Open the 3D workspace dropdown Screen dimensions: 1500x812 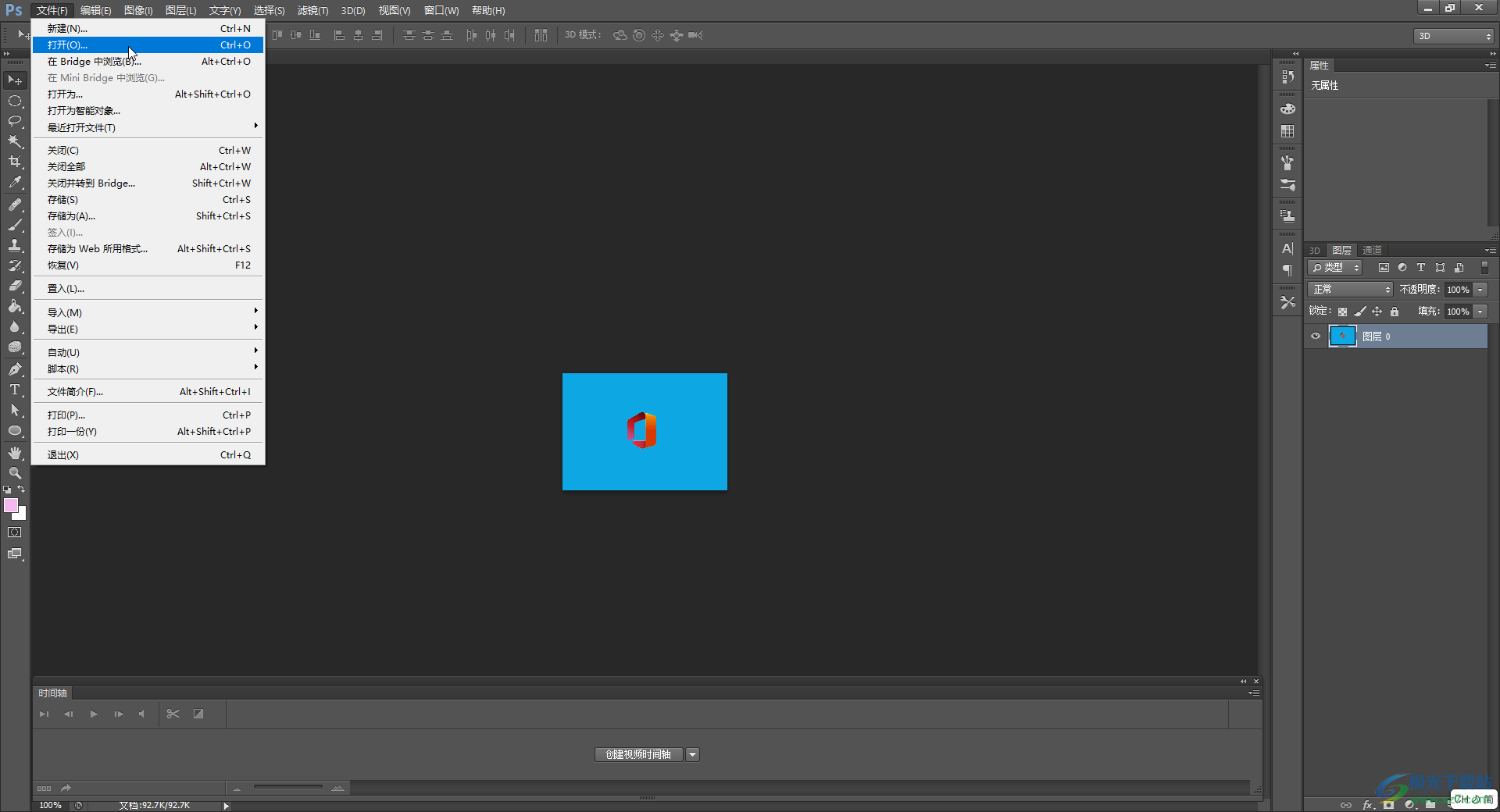click(x=1454, y=36)
